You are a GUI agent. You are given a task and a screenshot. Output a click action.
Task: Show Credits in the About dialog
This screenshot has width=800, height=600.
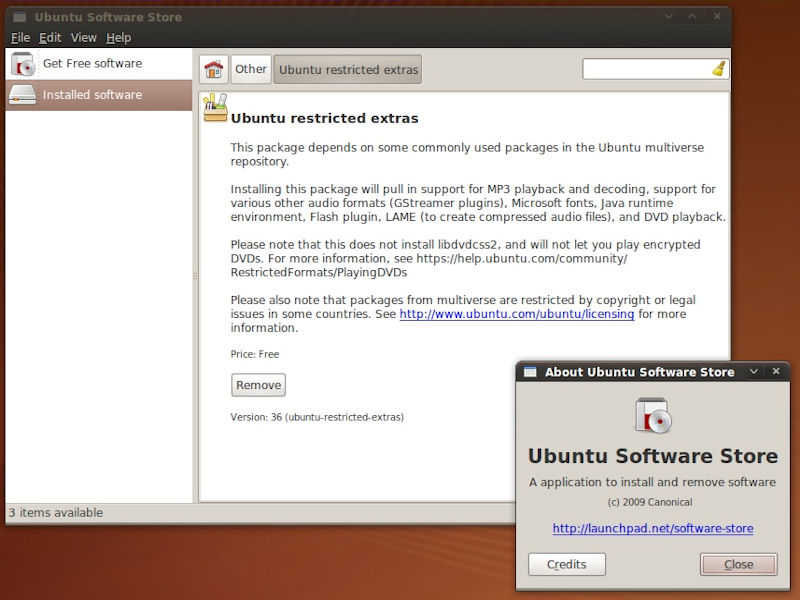[x=566, y=564]
